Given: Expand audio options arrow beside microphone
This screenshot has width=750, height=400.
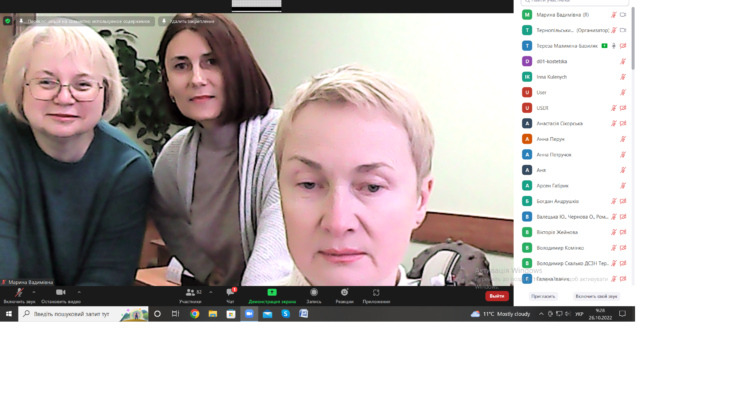Looking at the screenshot, I should click(32, 291).
